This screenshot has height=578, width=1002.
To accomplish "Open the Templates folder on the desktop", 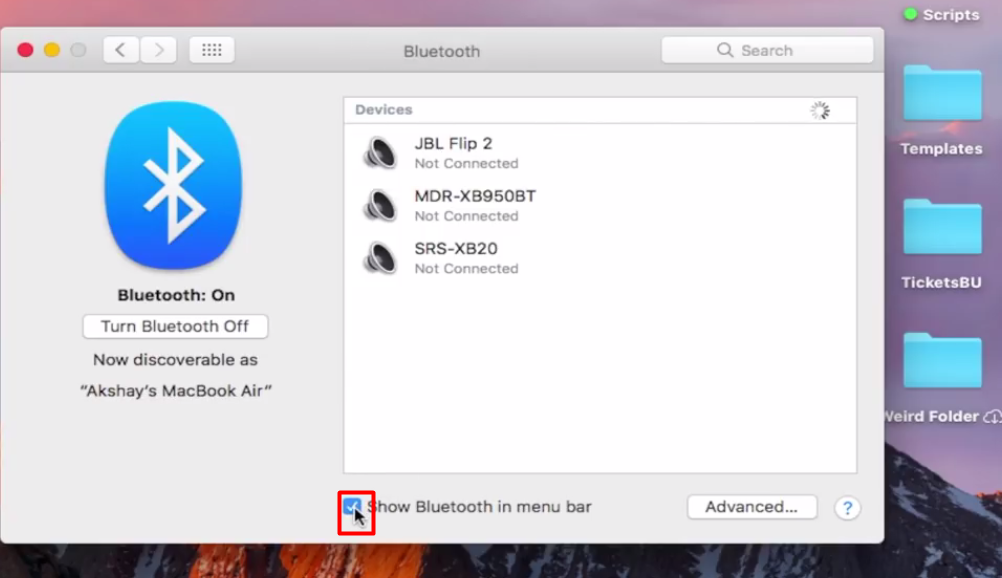I will click(x=942, y=94).
